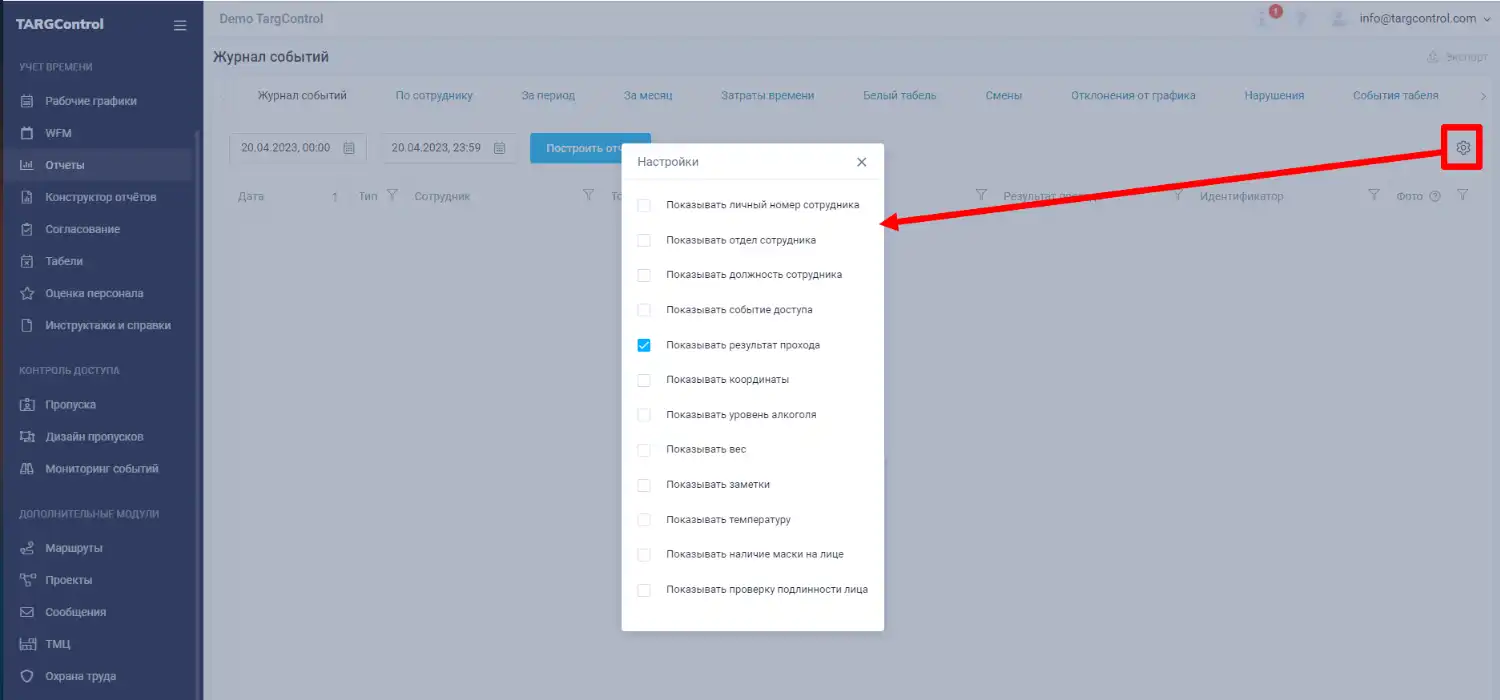Open the info@targcontrol.com account dropdown
The height and width of the screenshot is (700, 1500).
[1424, 19]
